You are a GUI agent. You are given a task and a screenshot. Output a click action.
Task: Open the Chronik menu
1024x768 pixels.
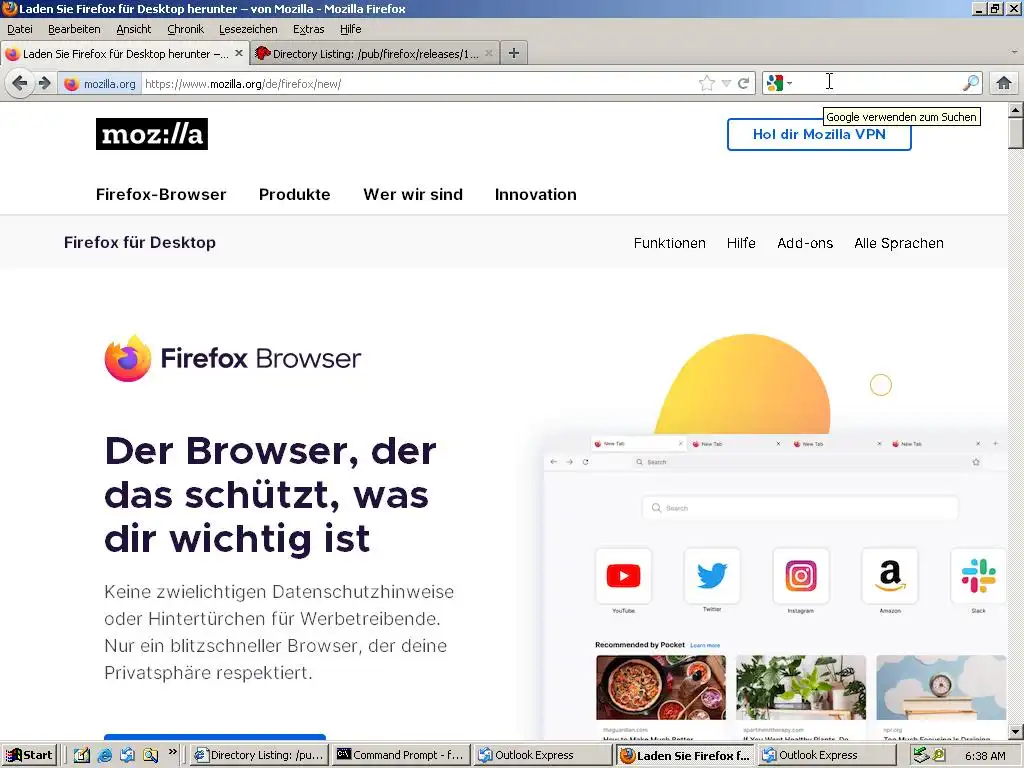click(x=185, y=29)
